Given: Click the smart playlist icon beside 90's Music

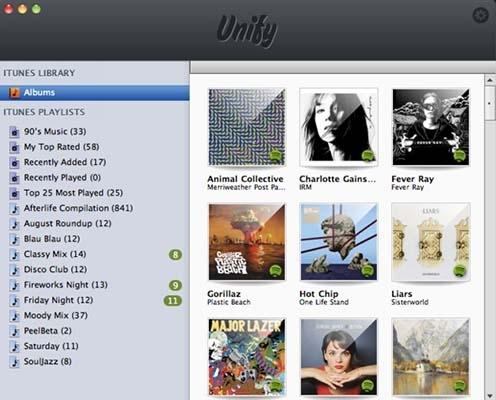Looking at the screenshot, I should point(14,132).
